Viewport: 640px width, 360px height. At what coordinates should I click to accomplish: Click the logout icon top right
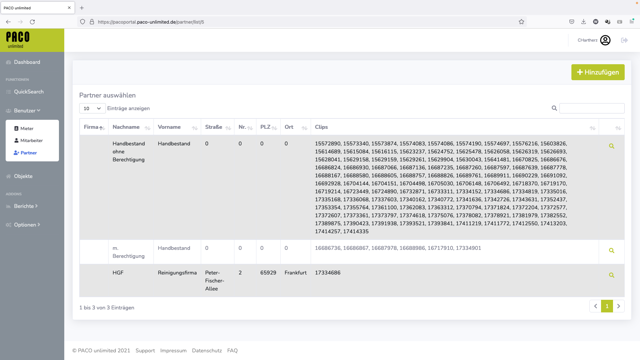tap(624, 40)
